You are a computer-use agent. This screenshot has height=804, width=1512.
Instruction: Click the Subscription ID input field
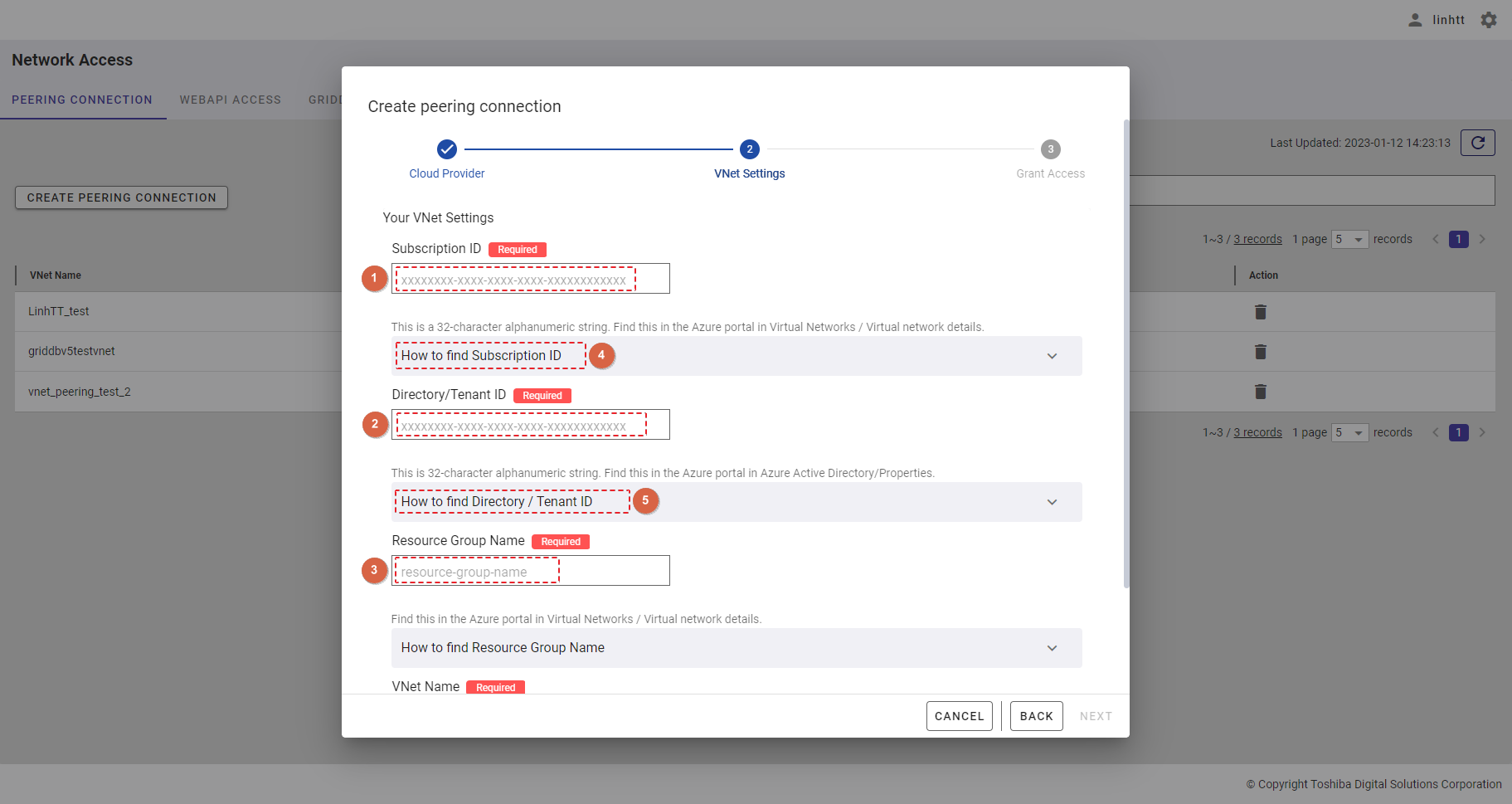click(x=531, y=279)
